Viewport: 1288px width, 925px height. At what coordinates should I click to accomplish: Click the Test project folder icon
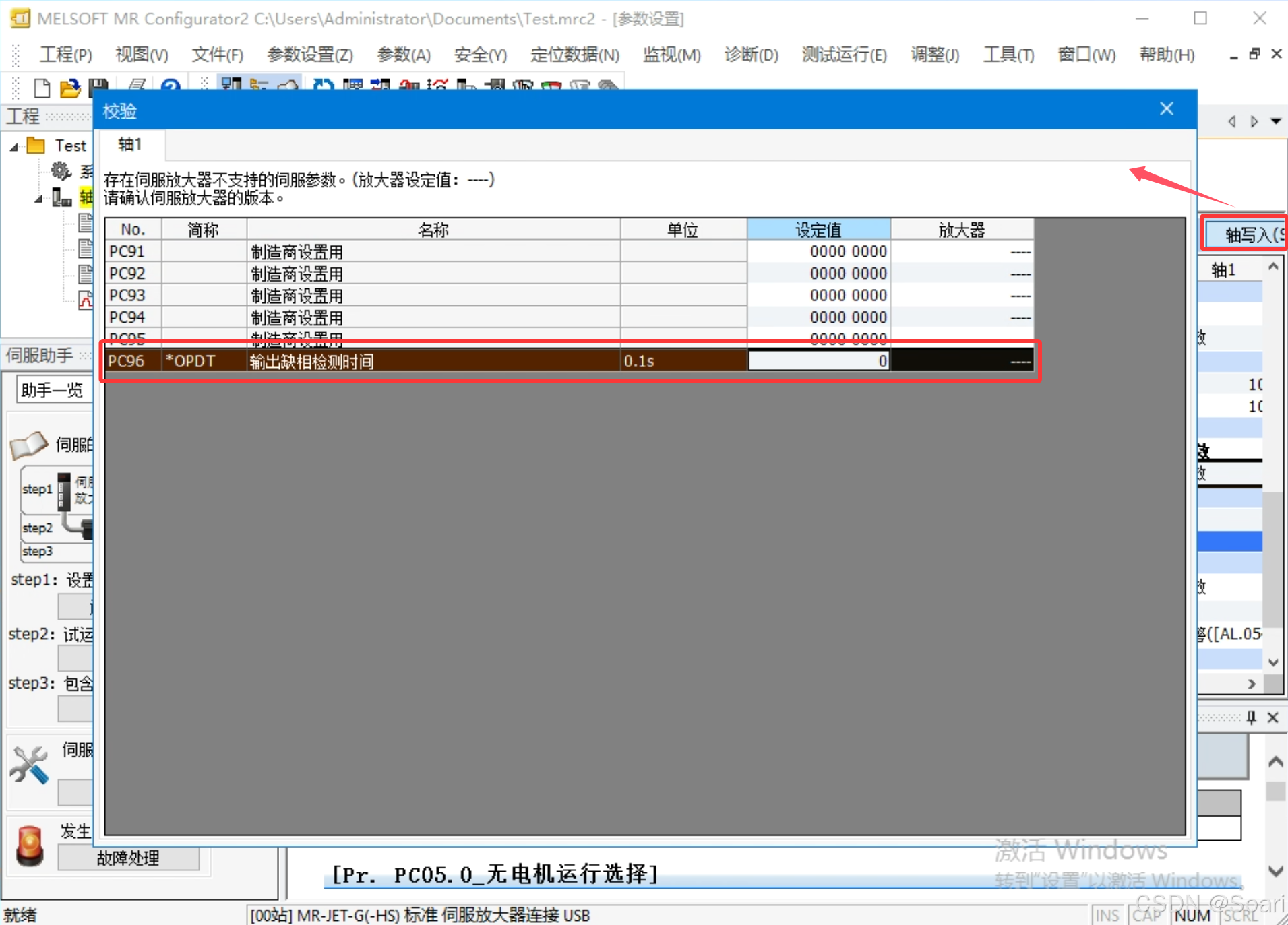[x=36, y=146]
